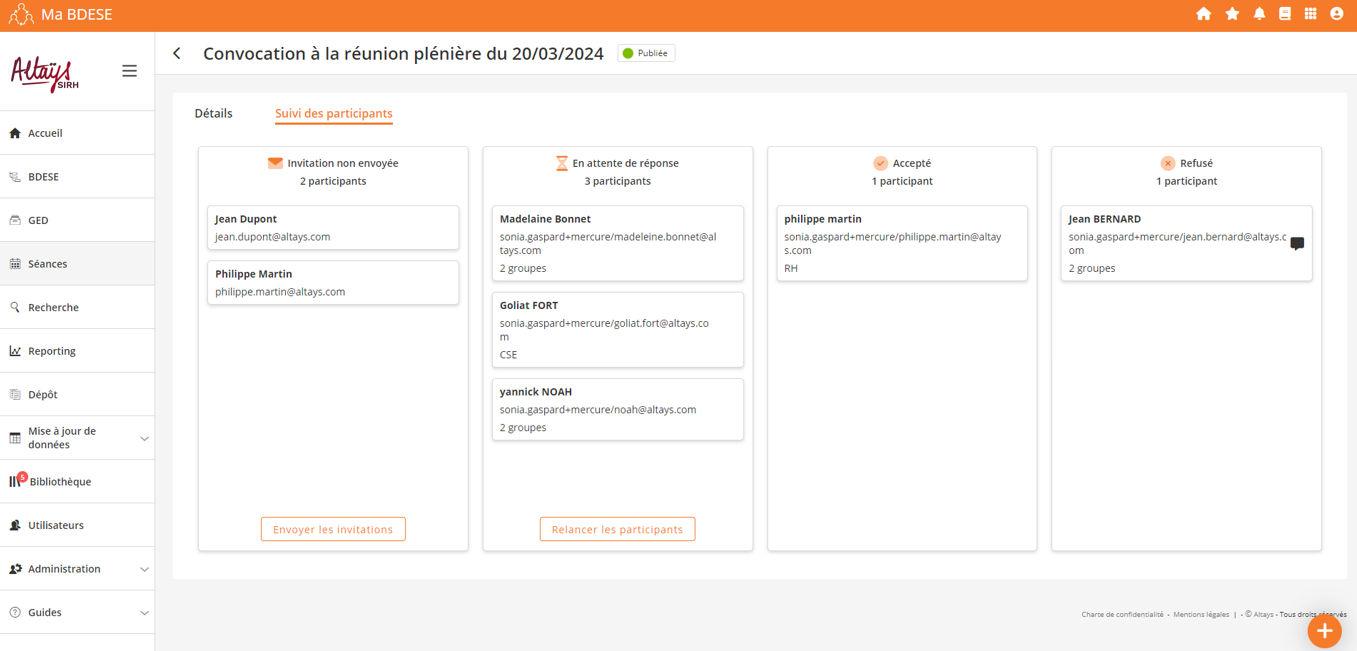Expand the Guides menu
1357x651 pixels.
[x=144, y=613]
